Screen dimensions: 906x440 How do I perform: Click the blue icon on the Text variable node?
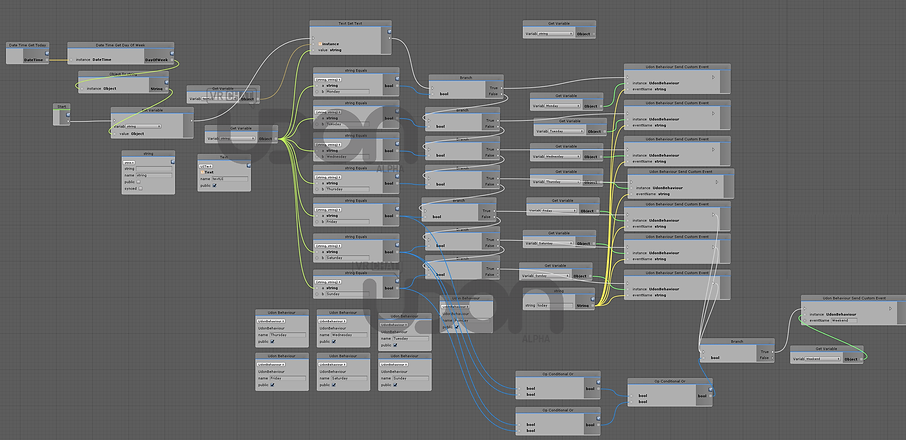click(248, 165)
